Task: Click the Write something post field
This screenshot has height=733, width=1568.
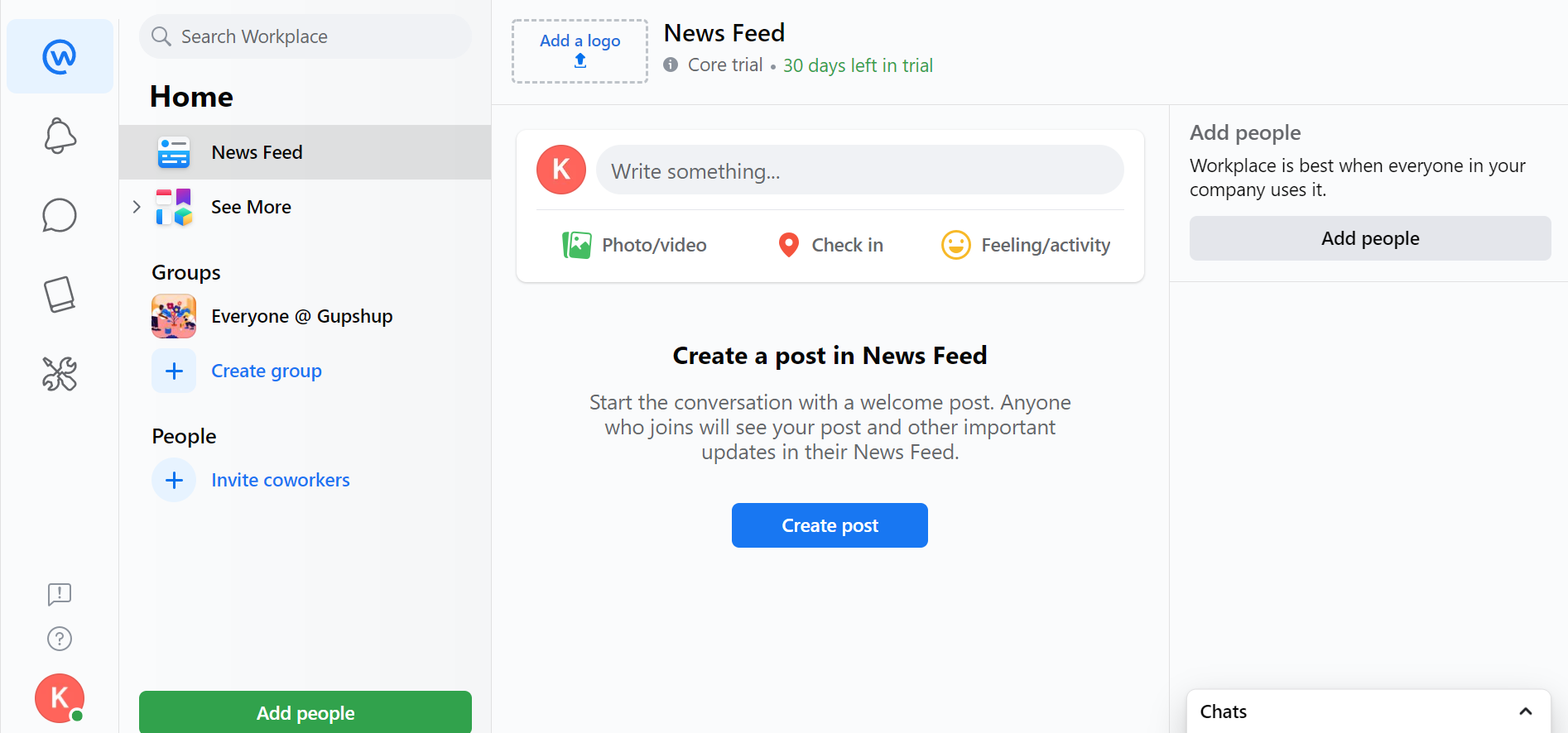Action: pos(859,170)
